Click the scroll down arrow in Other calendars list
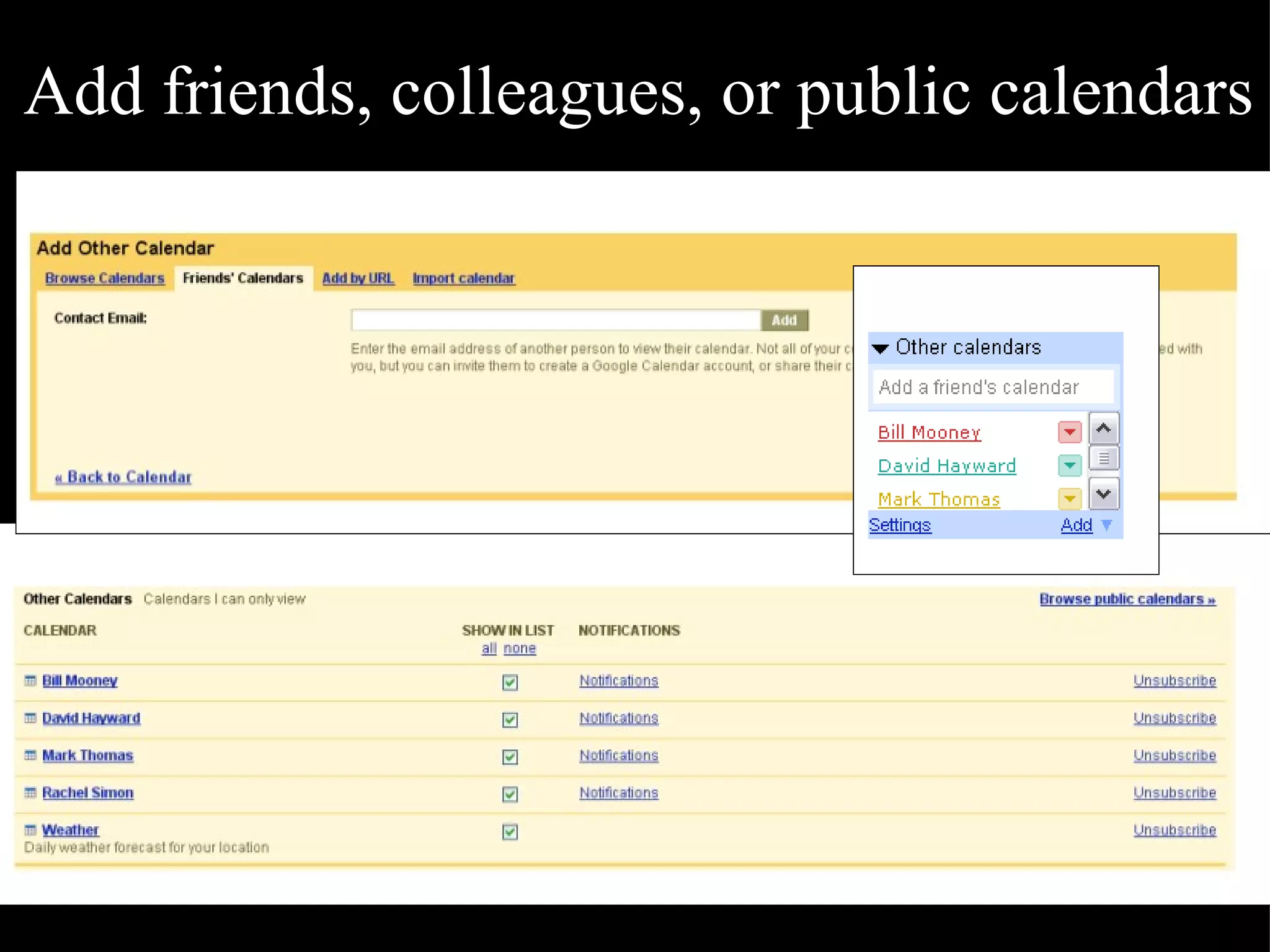The image size is (1270, 952). tap(1104, 494)
